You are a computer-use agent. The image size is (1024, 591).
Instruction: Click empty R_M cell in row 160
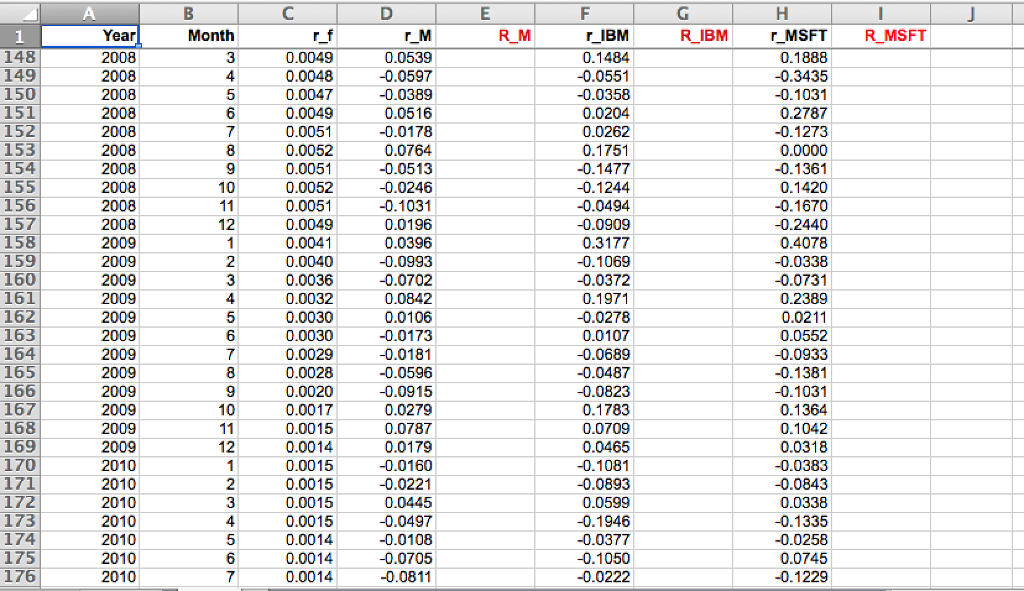pyautogui.click(x=485, y=280)
